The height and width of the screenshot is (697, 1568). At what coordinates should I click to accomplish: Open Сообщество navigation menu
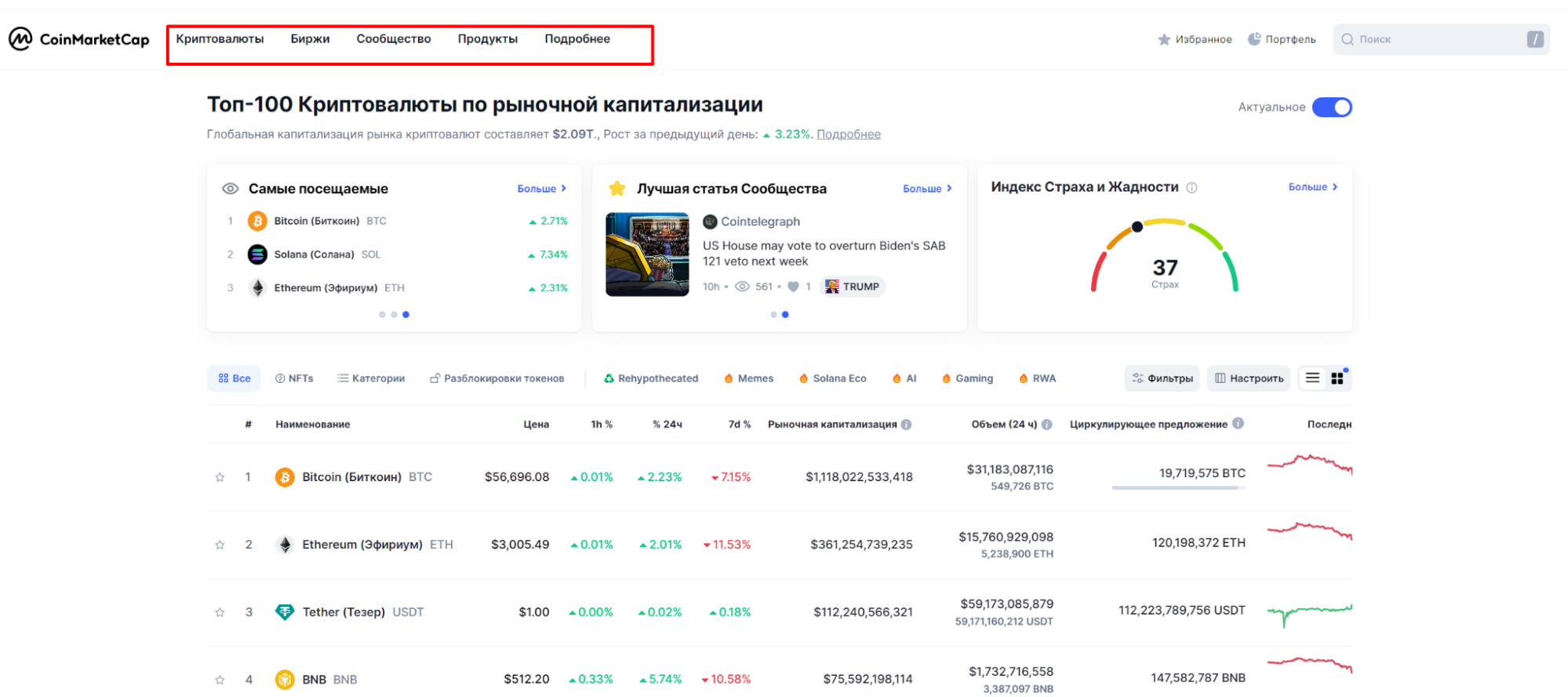(394, 39)
